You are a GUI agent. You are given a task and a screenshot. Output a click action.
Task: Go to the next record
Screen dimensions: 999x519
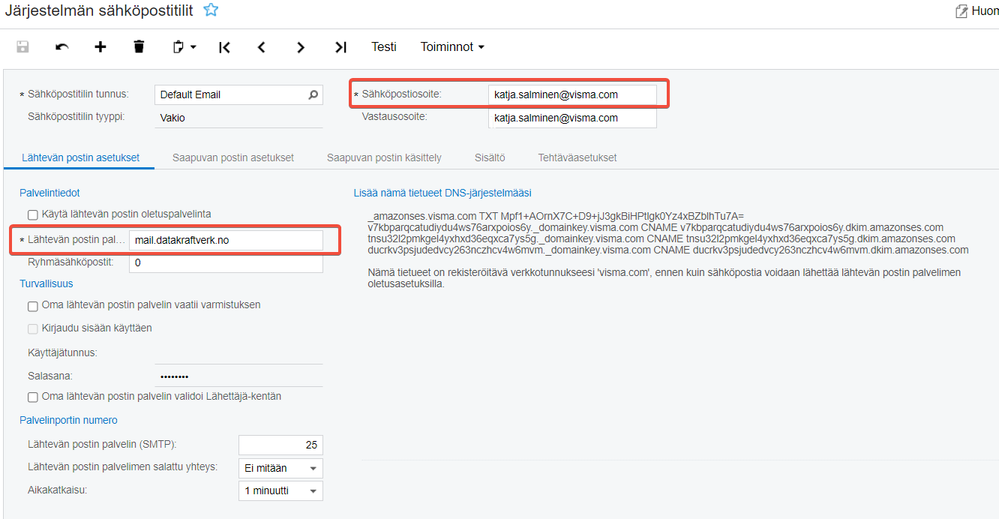[301, 47]
